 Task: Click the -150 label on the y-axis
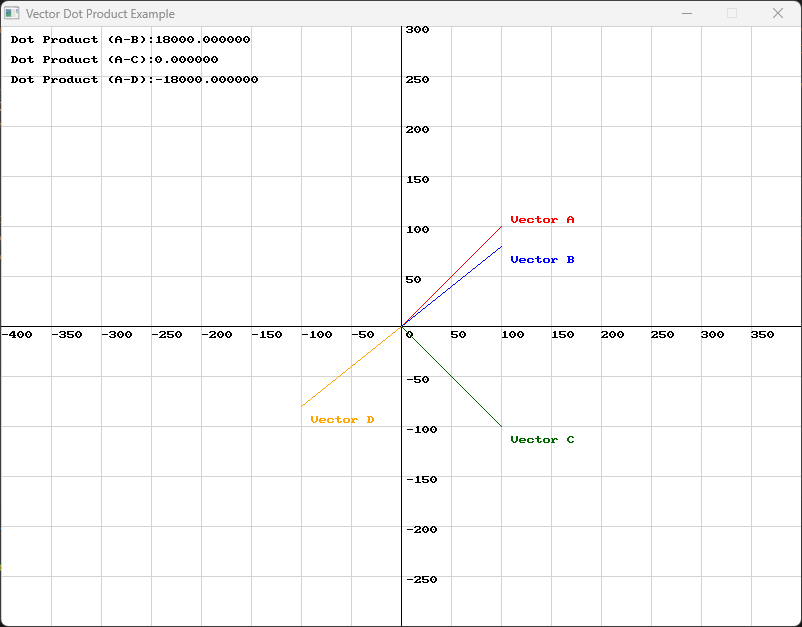click(419, 479)
